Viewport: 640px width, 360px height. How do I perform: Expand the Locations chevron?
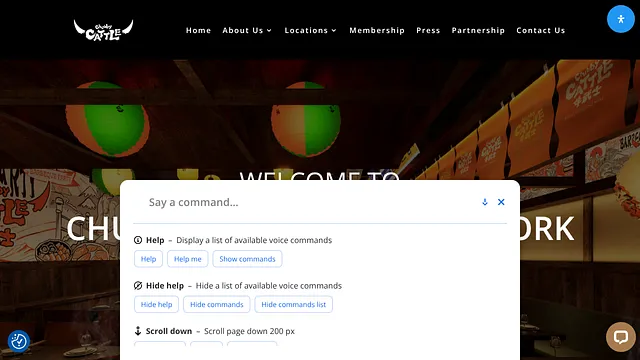tap(334, 31)
